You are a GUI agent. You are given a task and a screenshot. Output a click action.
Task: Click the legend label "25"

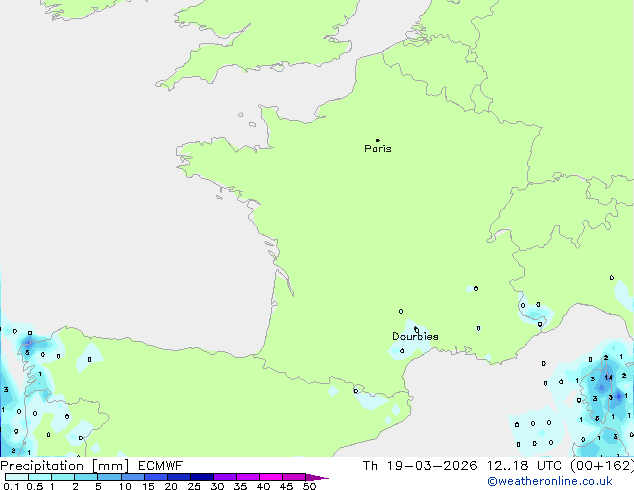click(x=194, y=486)
